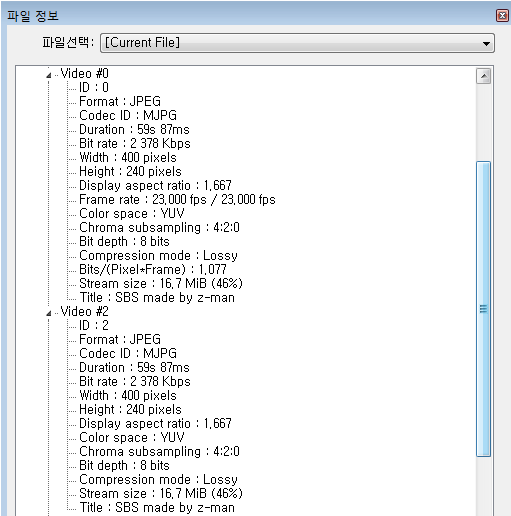Select 'Bit depth : 8 bits' under Video #2

tap(124, 465)
